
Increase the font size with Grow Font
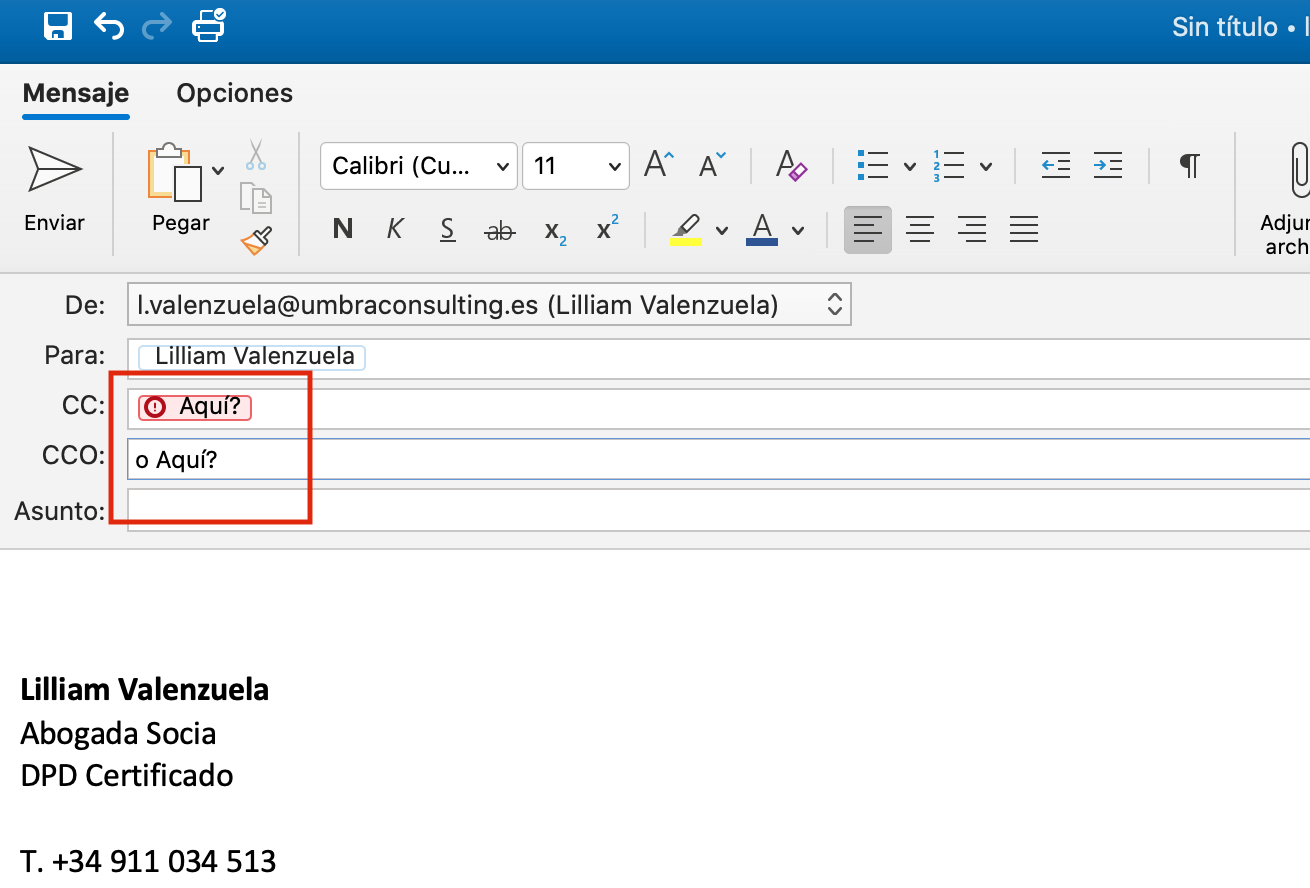tap(657, 165)
